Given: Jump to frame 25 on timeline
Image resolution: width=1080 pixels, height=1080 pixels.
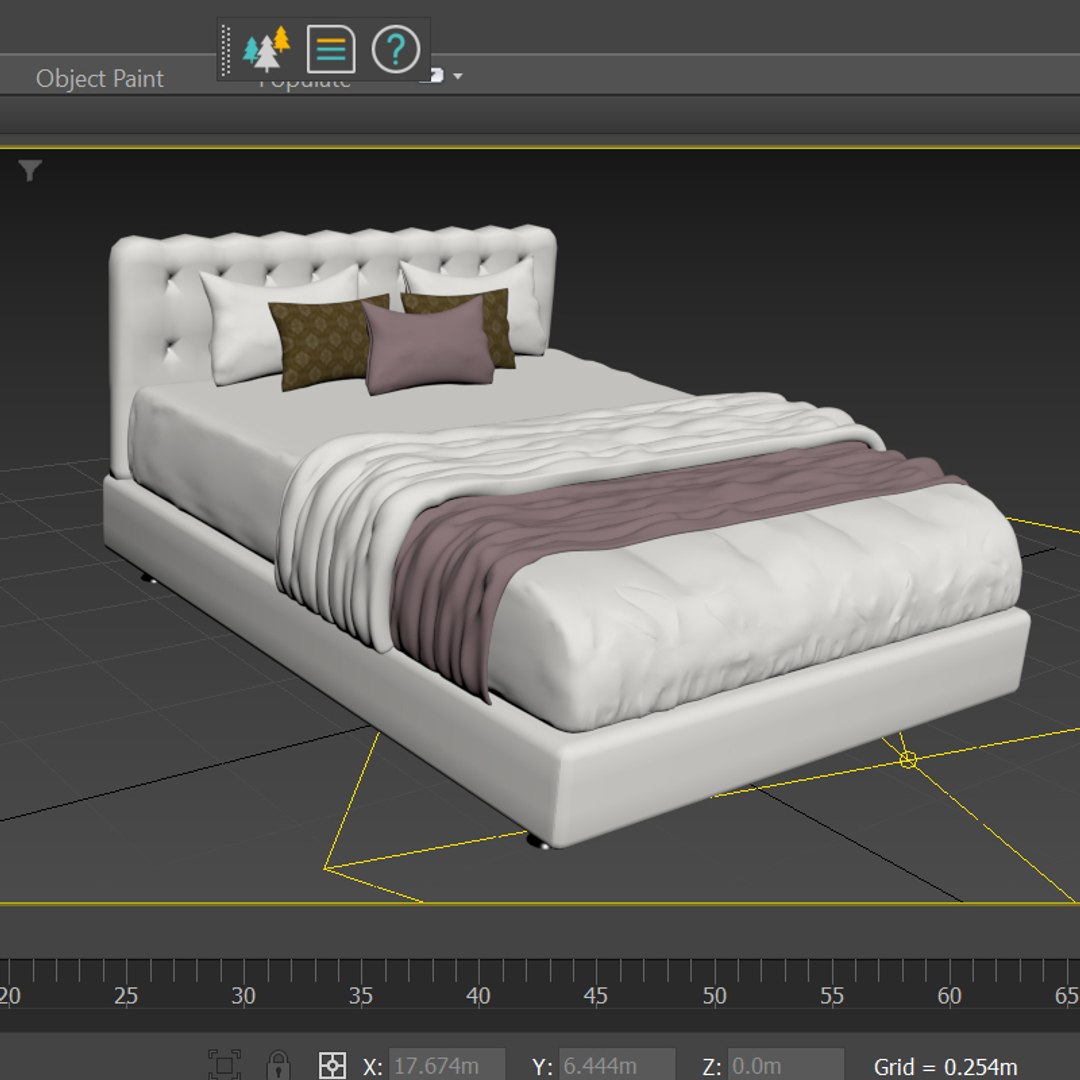Looking at the screenshot, I should click(126, 995).
